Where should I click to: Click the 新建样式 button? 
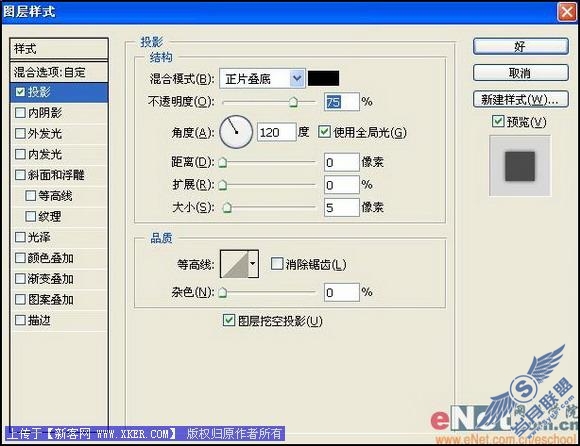[520, 99]
